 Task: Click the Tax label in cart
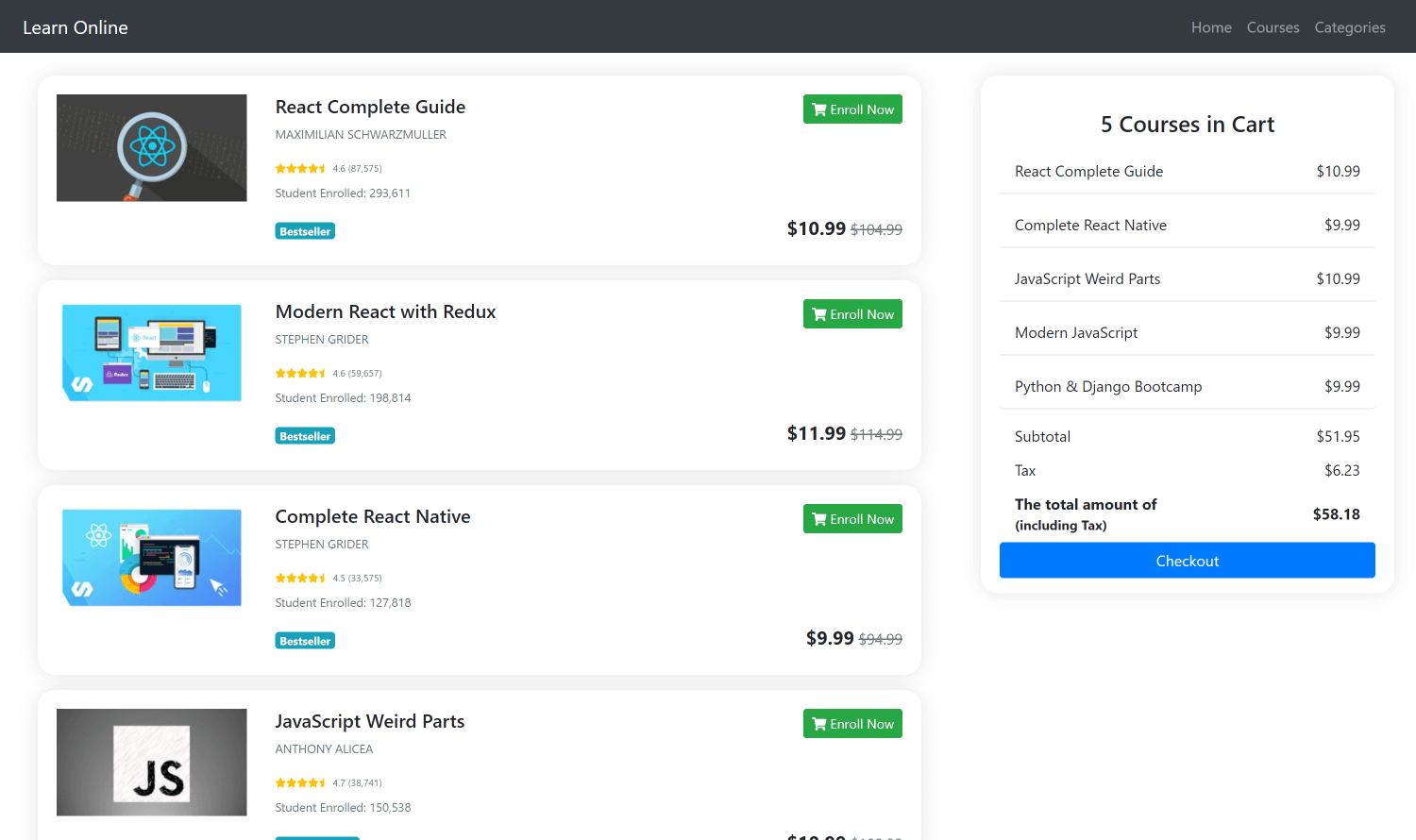[1025, 470]
